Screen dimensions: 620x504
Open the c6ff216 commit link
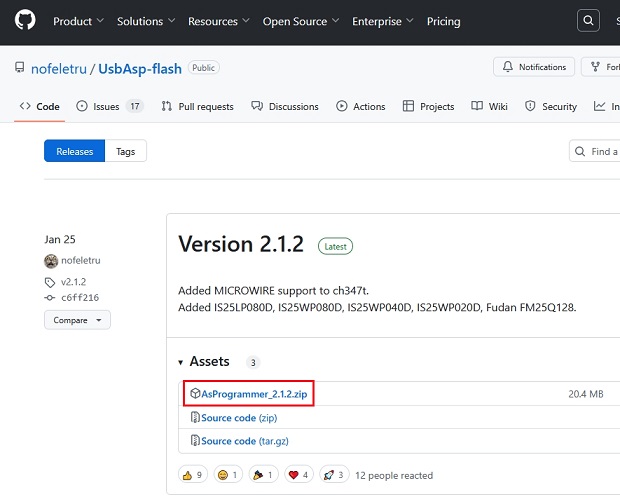coord(80,298)
